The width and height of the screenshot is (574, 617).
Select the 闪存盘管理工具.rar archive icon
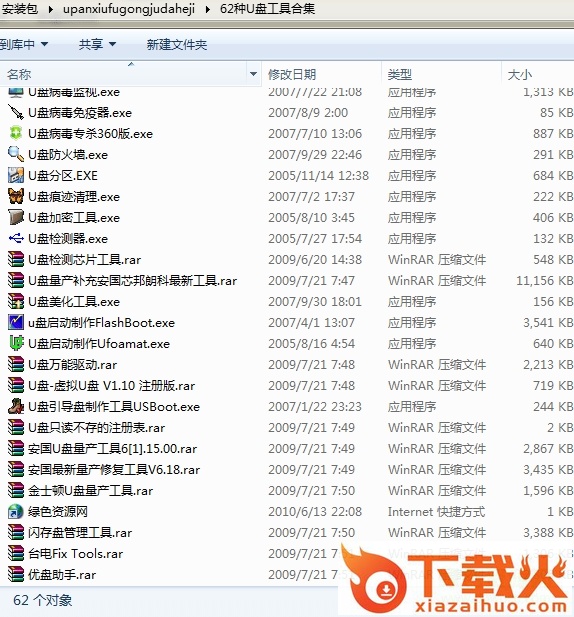(16, 533)
